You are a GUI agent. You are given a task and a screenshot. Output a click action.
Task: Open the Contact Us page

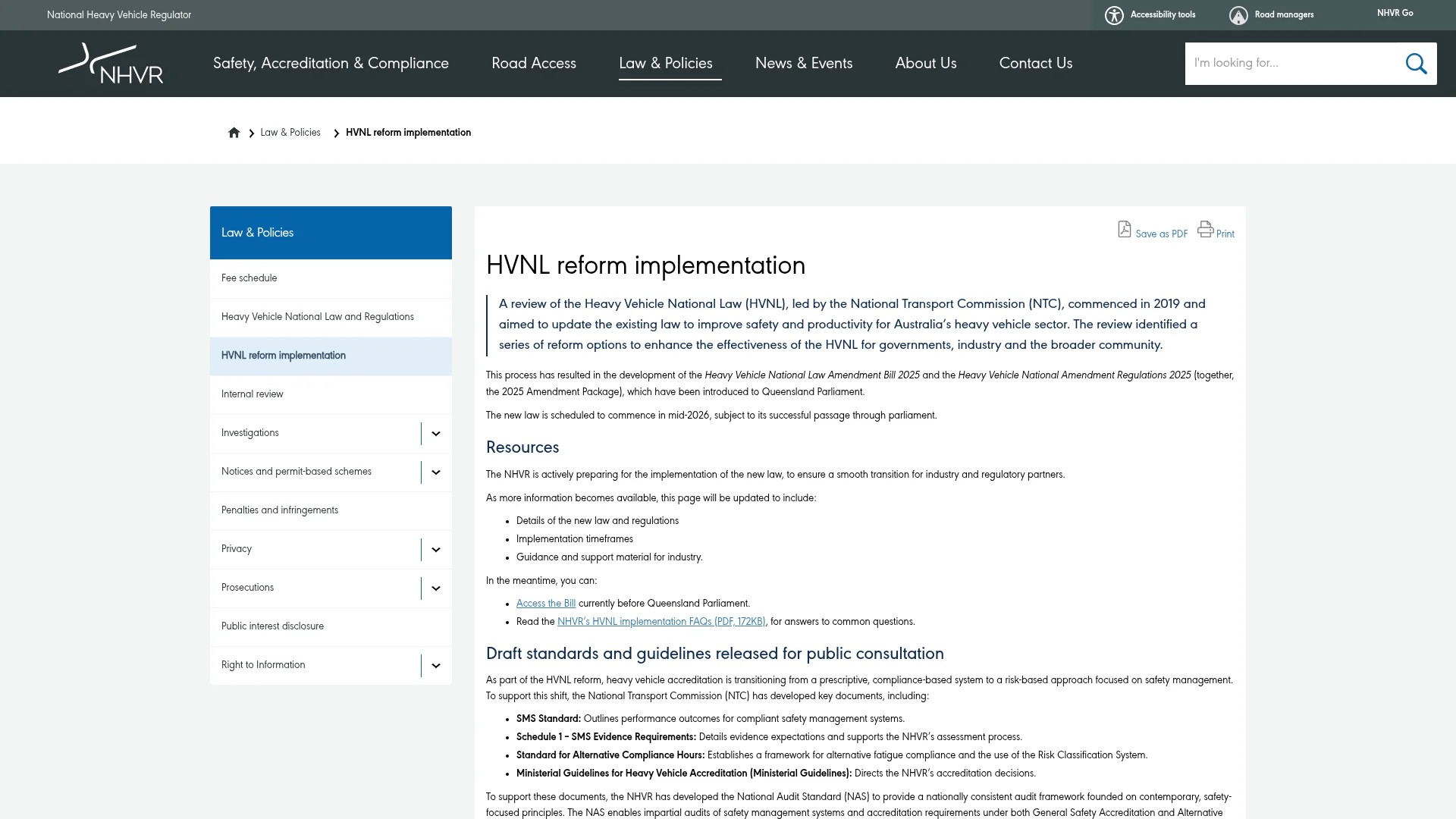pos(1035,64)
